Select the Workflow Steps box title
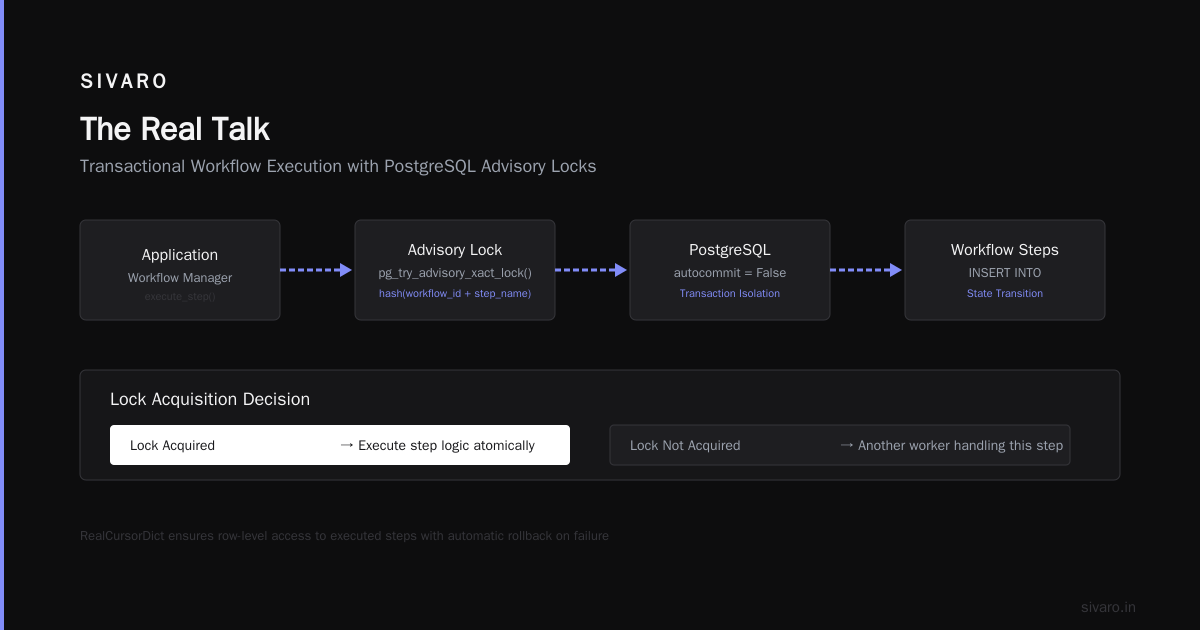1200x630 pixels. (1005, 250)
